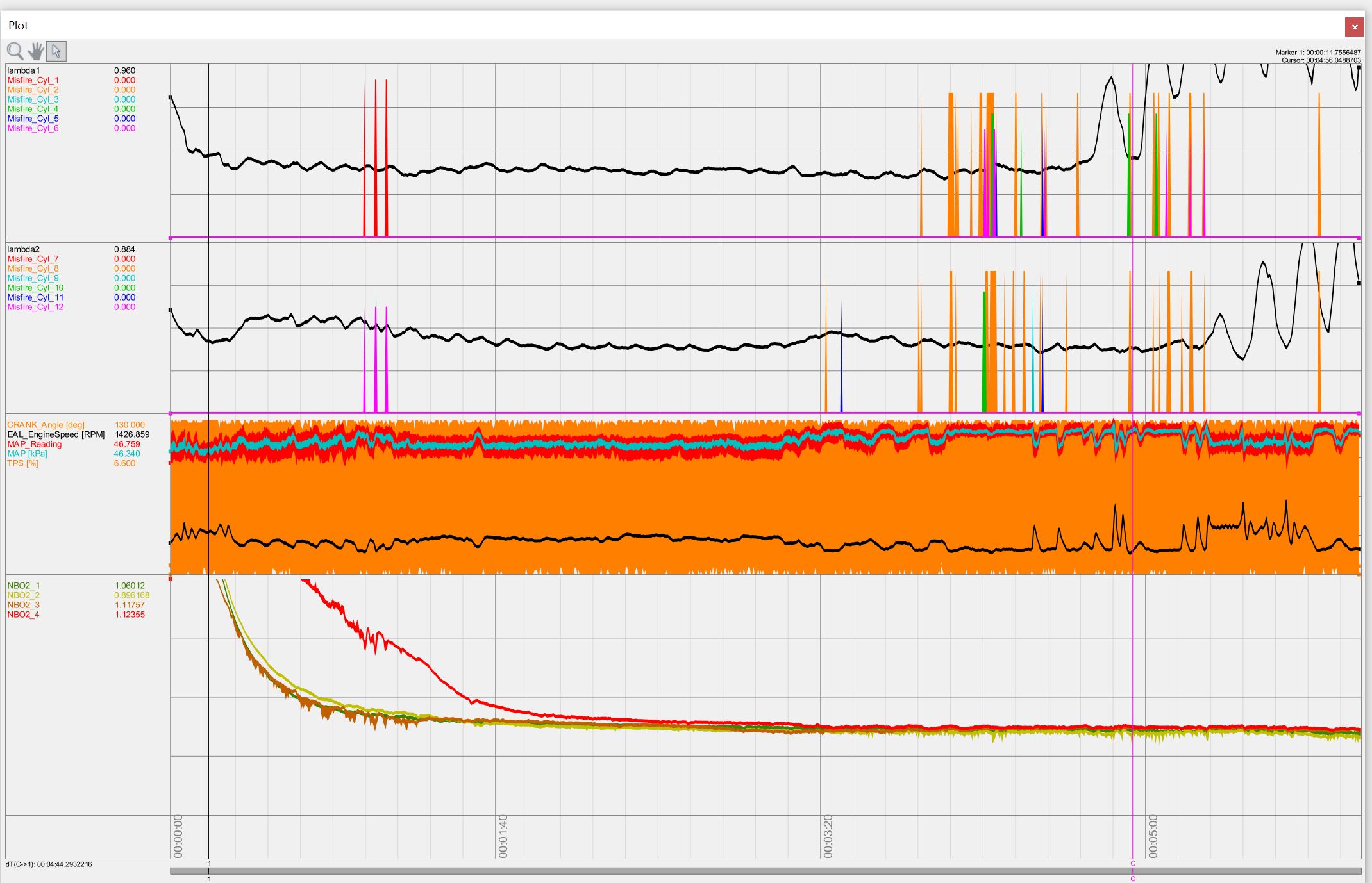Click the magenta cursor C marker
This screenshot has height=883, width=1372.
[x=1133, y=864]
